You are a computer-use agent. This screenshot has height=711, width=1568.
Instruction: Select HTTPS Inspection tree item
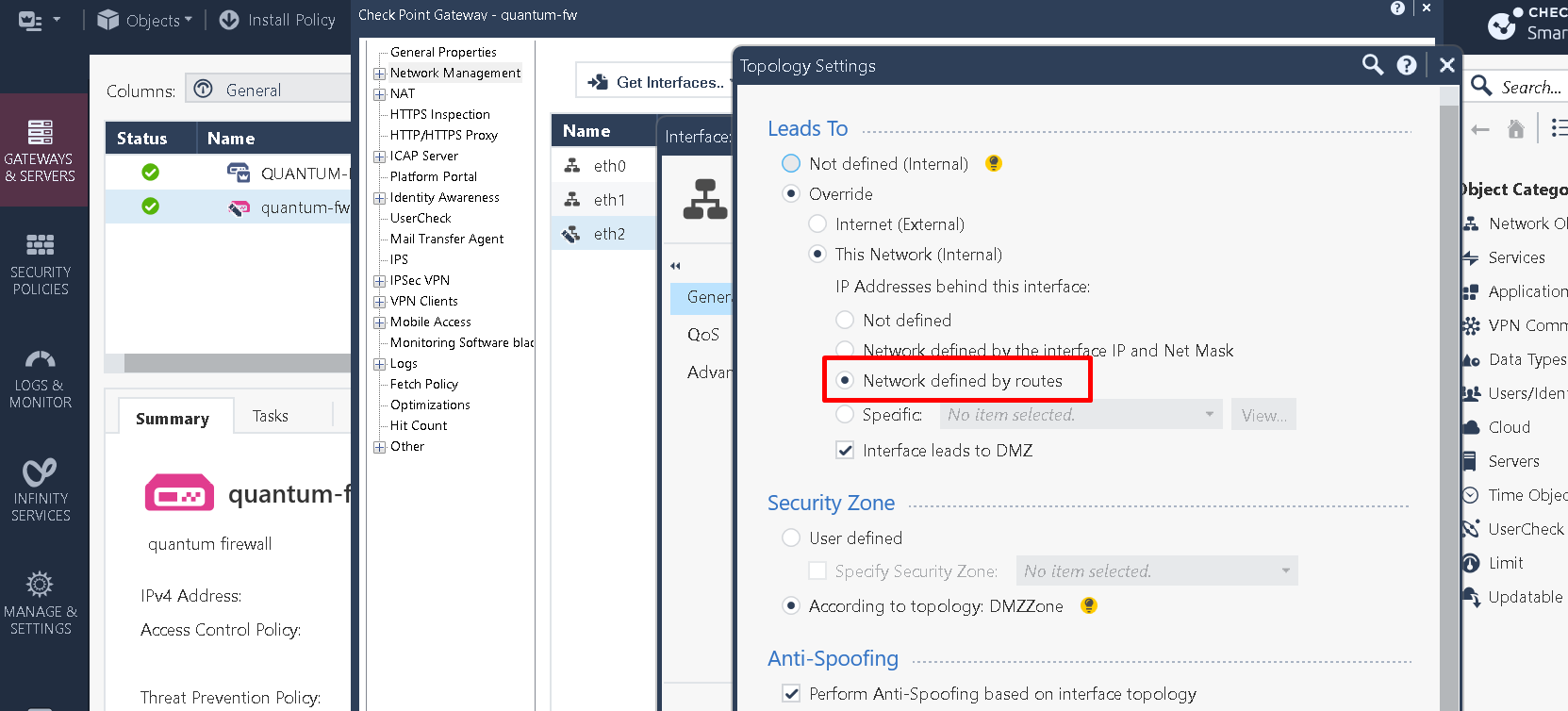pyautogui.click(x=440, y=114)
